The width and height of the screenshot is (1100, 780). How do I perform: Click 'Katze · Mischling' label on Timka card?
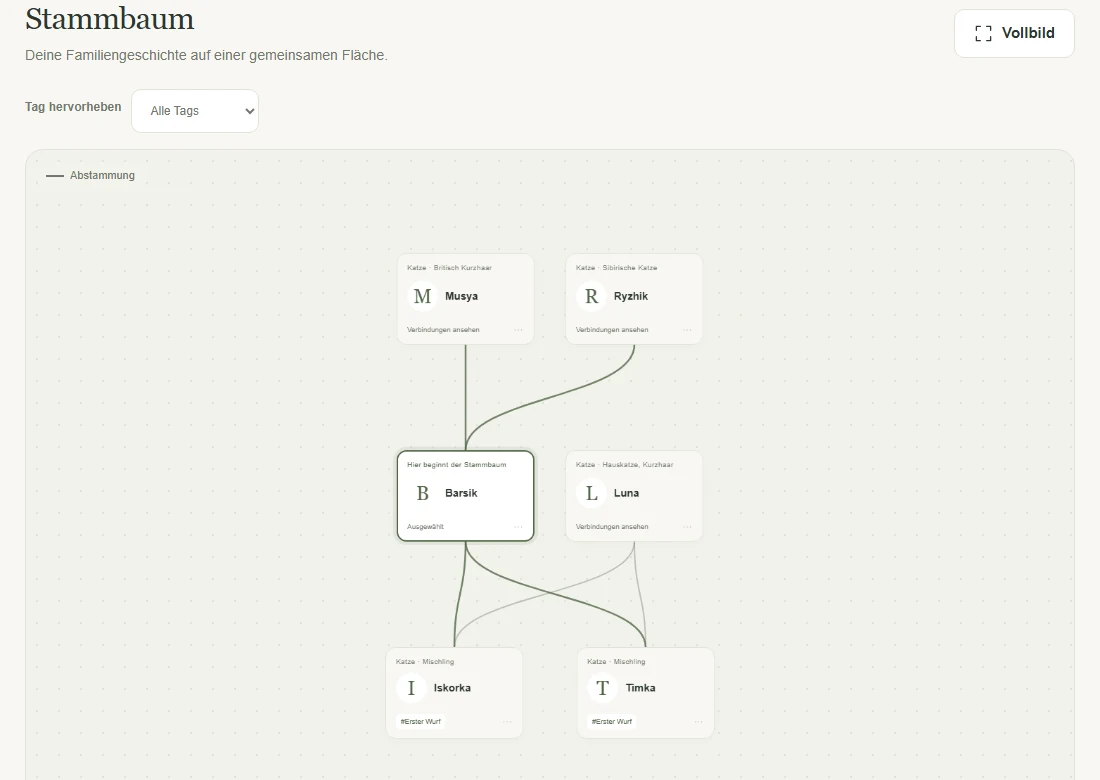coord(616,661)
